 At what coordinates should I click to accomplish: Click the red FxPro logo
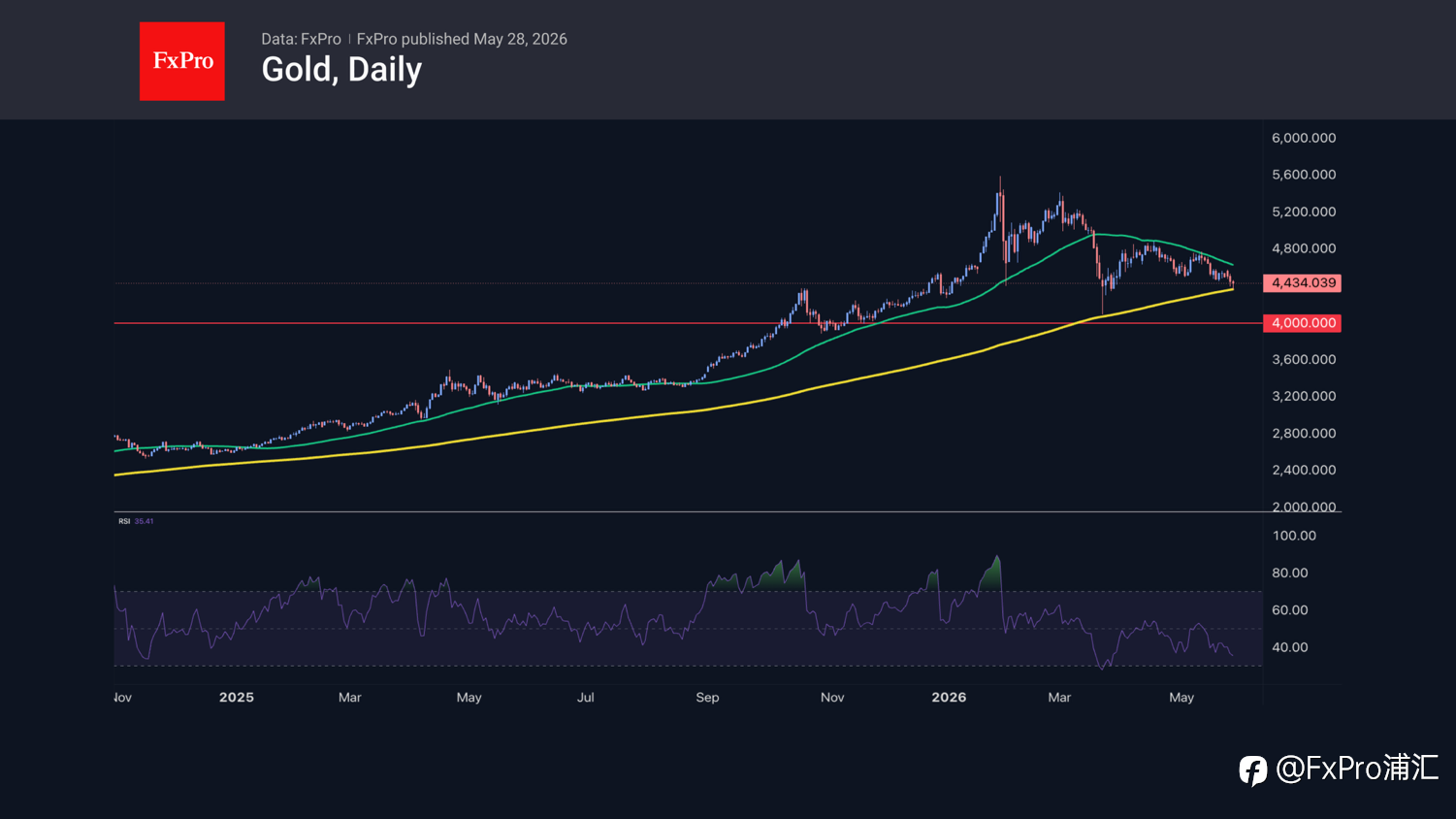tap(182, 61)
